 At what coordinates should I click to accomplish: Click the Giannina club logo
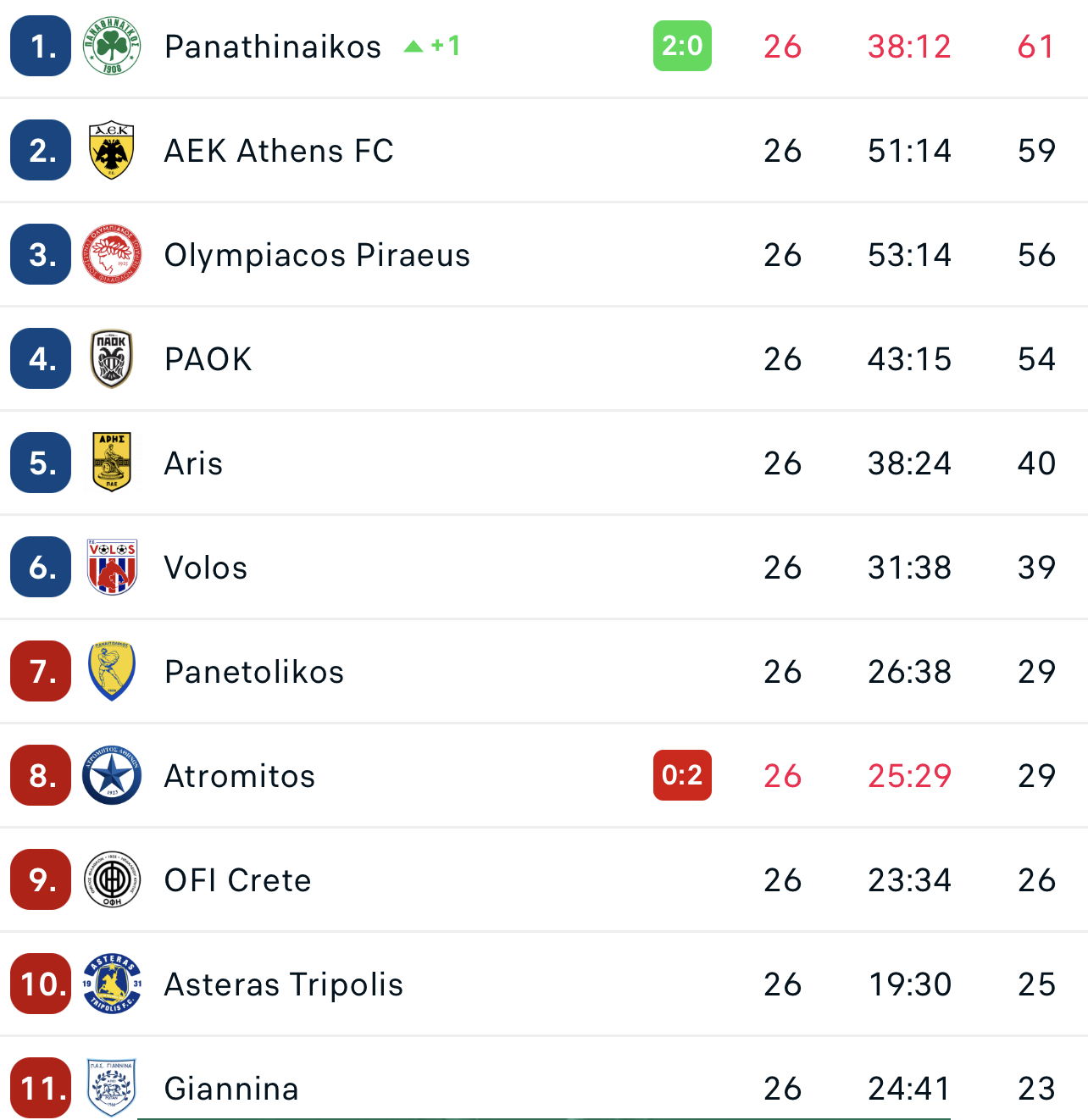point(112,1088)
